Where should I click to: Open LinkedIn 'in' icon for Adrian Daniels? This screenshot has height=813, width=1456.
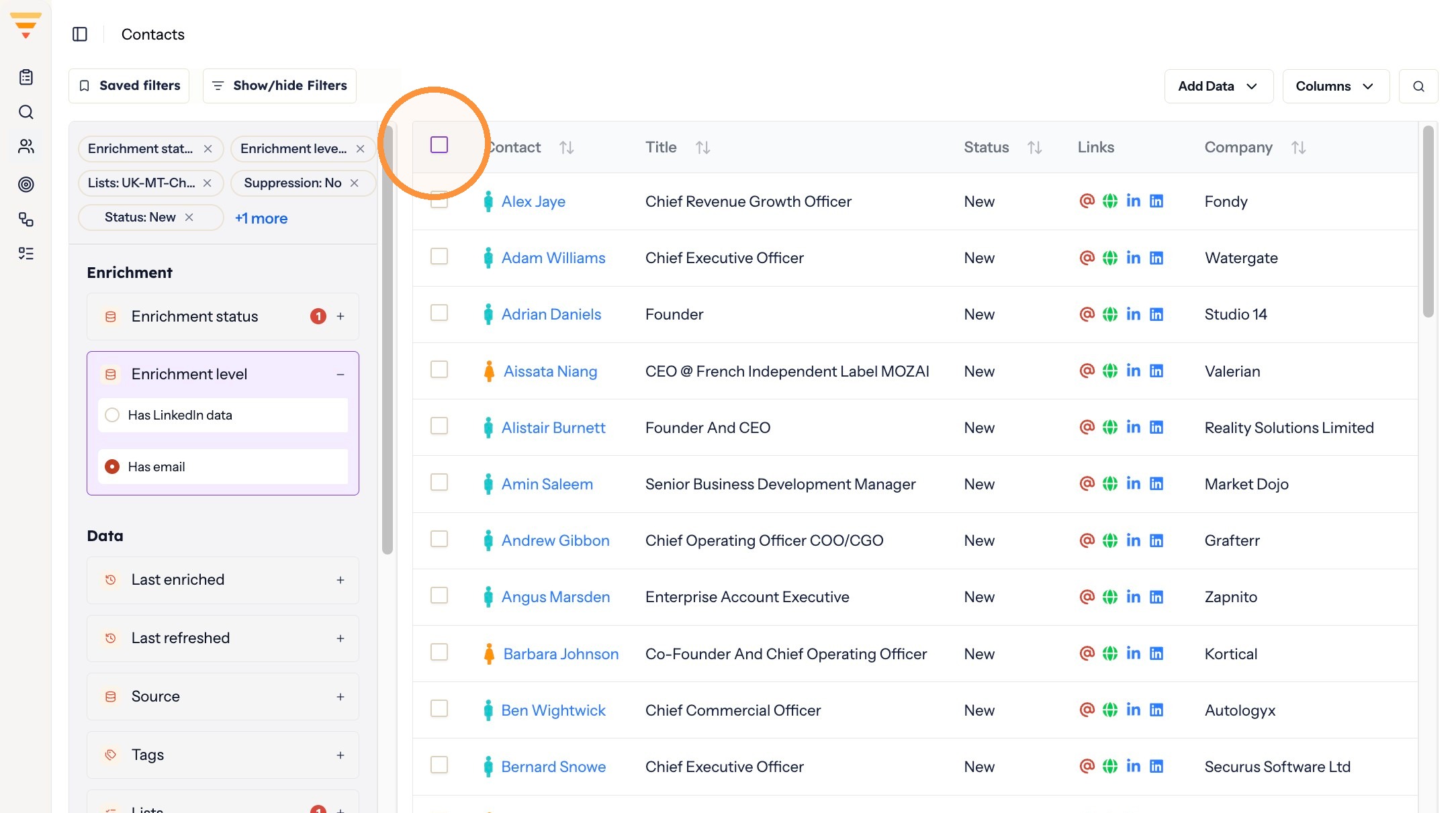click(1133, 314)
